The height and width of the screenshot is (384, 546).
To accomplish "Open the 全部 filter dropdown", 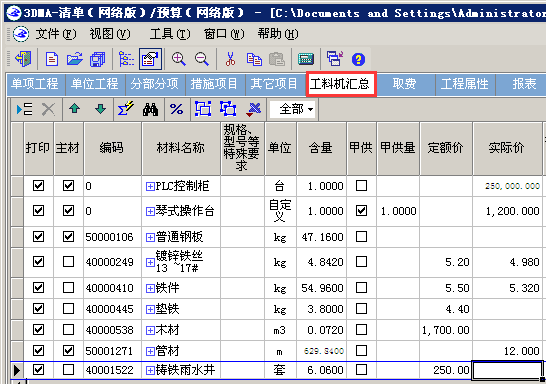I will [293, 109].
